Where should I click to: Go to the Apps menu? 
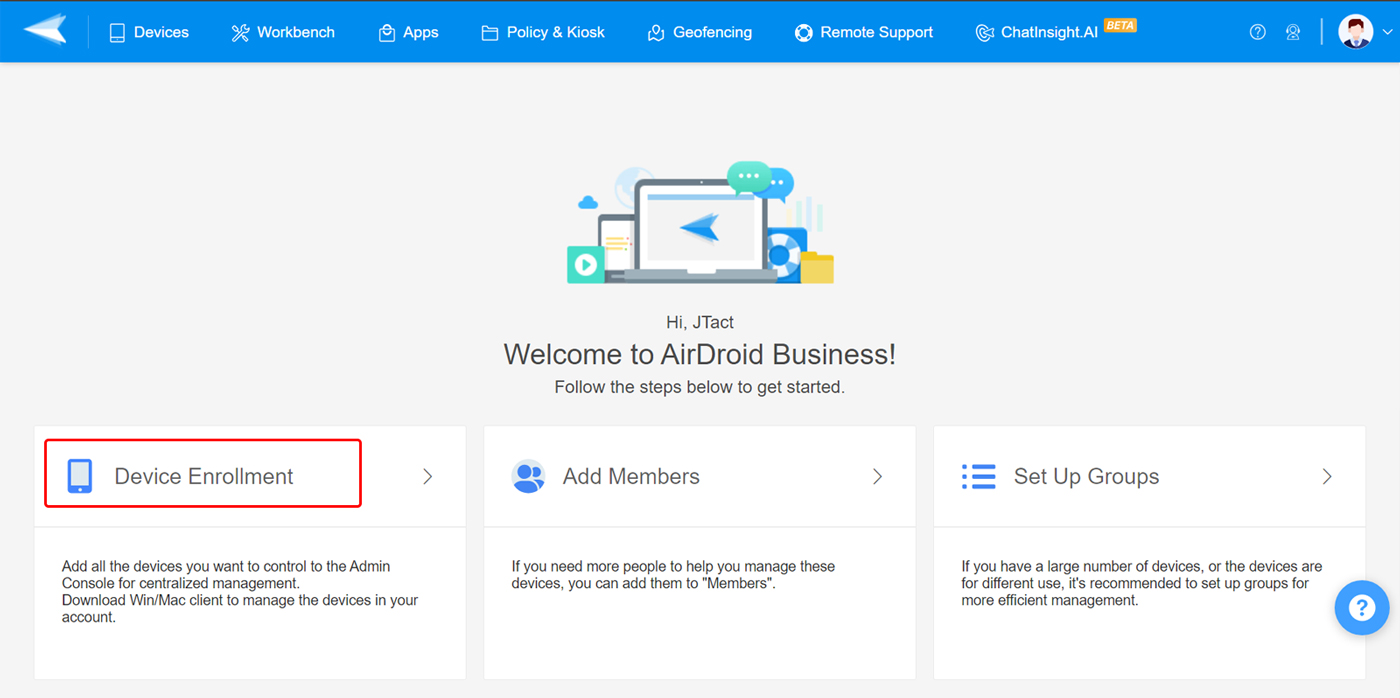(408, 33)
